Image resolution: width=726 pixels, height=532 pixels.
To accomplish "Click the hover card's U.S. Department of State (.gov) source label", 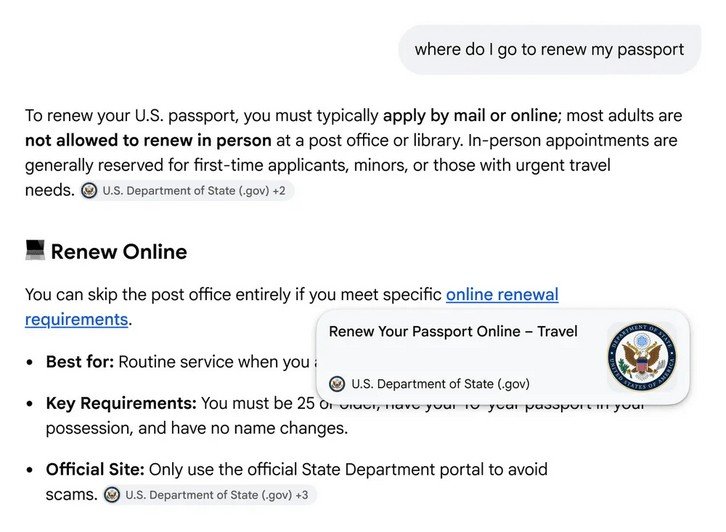I will pyautogui.click(x=440, y=384).
